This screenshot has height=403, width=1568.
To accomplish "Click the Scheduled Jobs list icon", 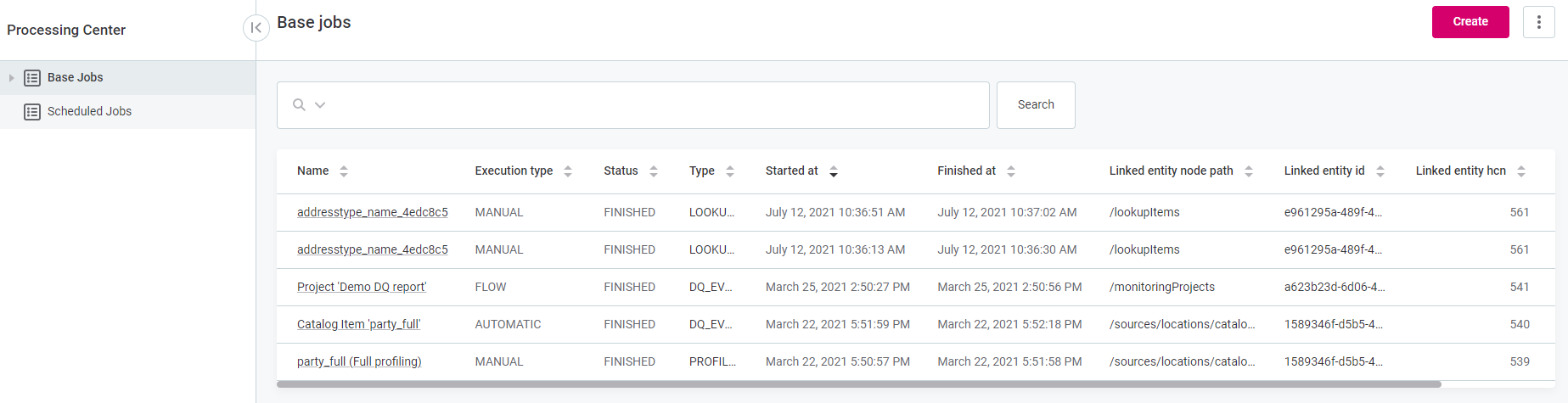I will pyautogui.click(x=32, y=112).
